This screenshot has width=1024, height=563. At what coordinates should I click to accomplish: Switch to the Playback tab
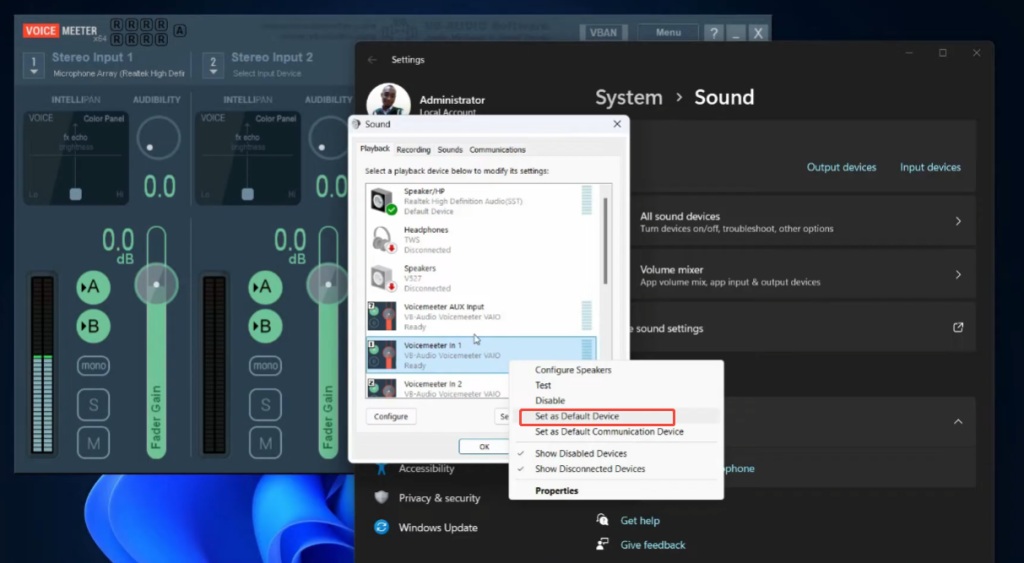tap(375, 149)
